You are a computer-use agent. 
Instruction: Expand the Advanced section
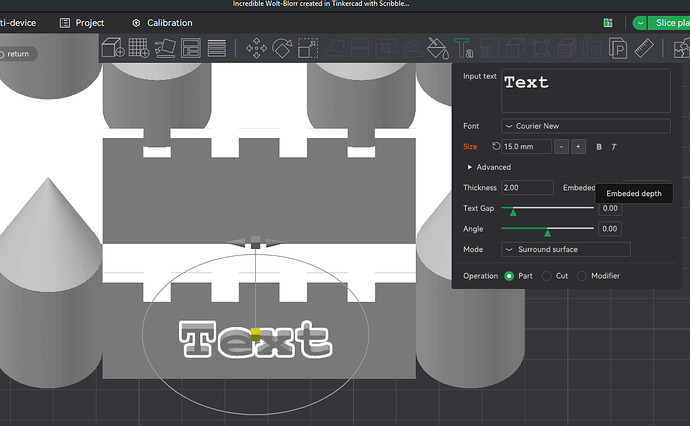(x=489, y=167)
